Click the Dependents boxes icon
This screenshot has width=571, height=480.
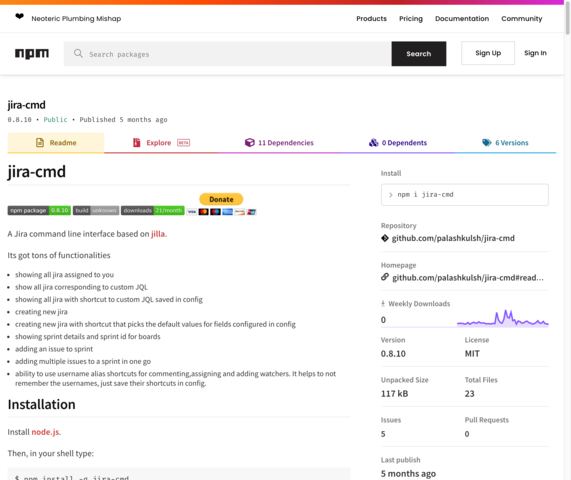tap(374, 142)
